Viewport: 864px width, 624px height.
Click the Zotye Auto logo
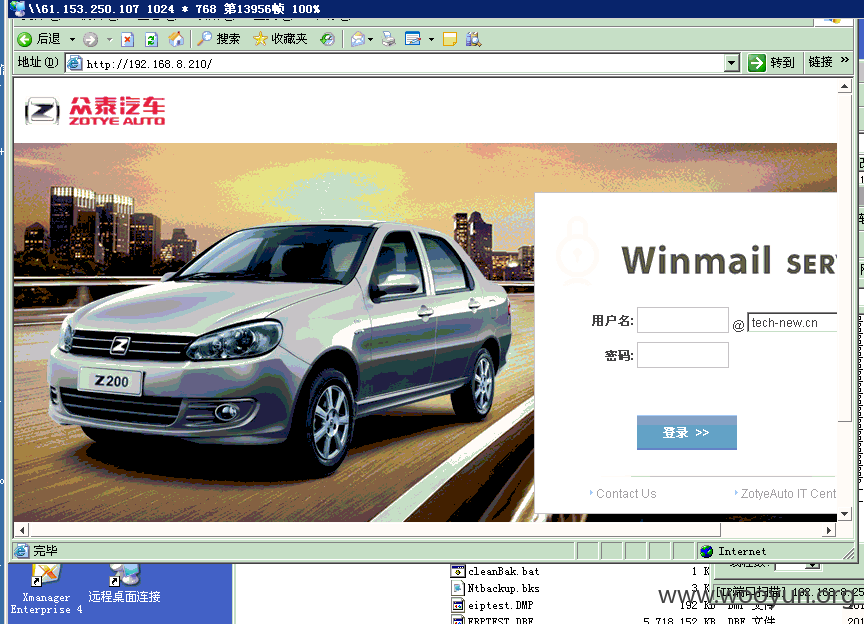pyautogui.click(x=95, y=111)
